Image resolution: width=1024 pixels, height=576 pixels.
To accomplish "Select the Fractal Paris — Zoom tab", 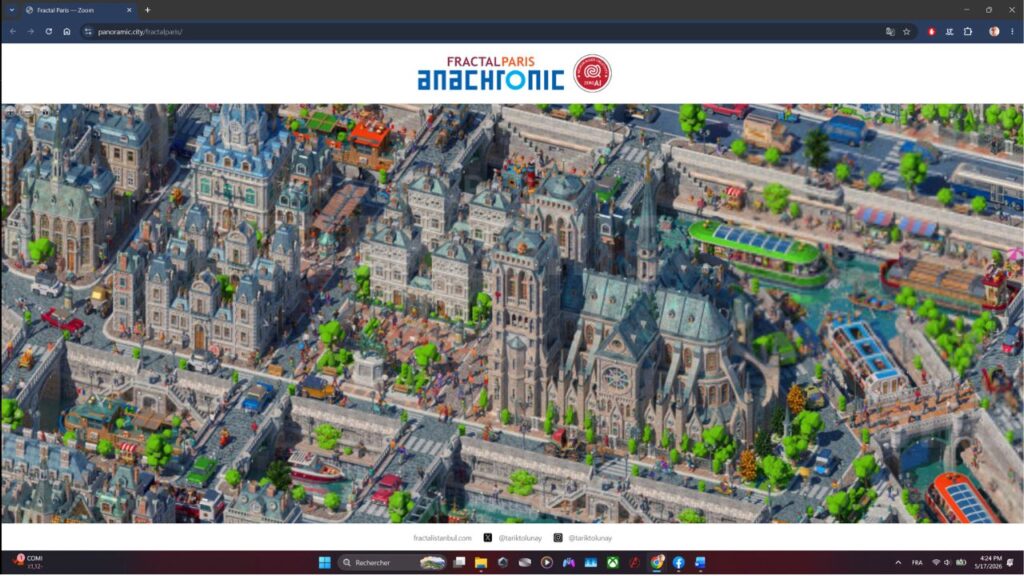I will click(78, 10).
